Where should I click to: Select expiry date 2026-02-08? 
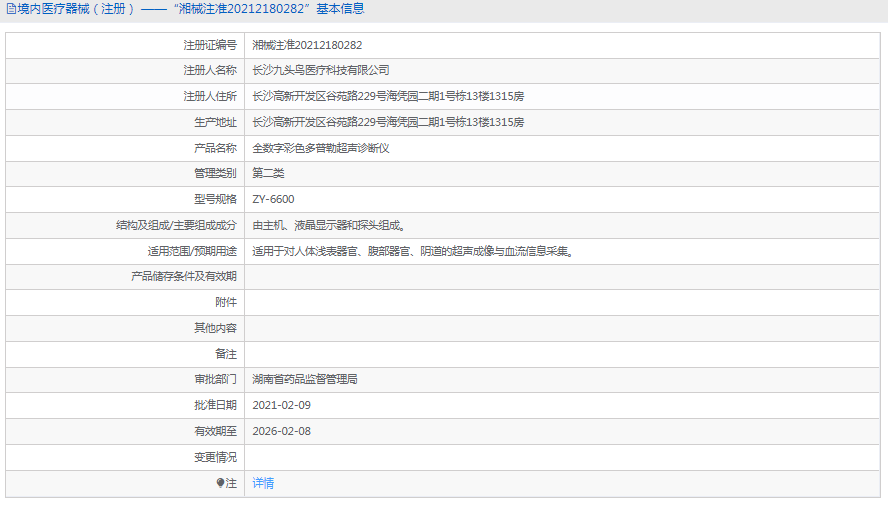pos(281,432)
